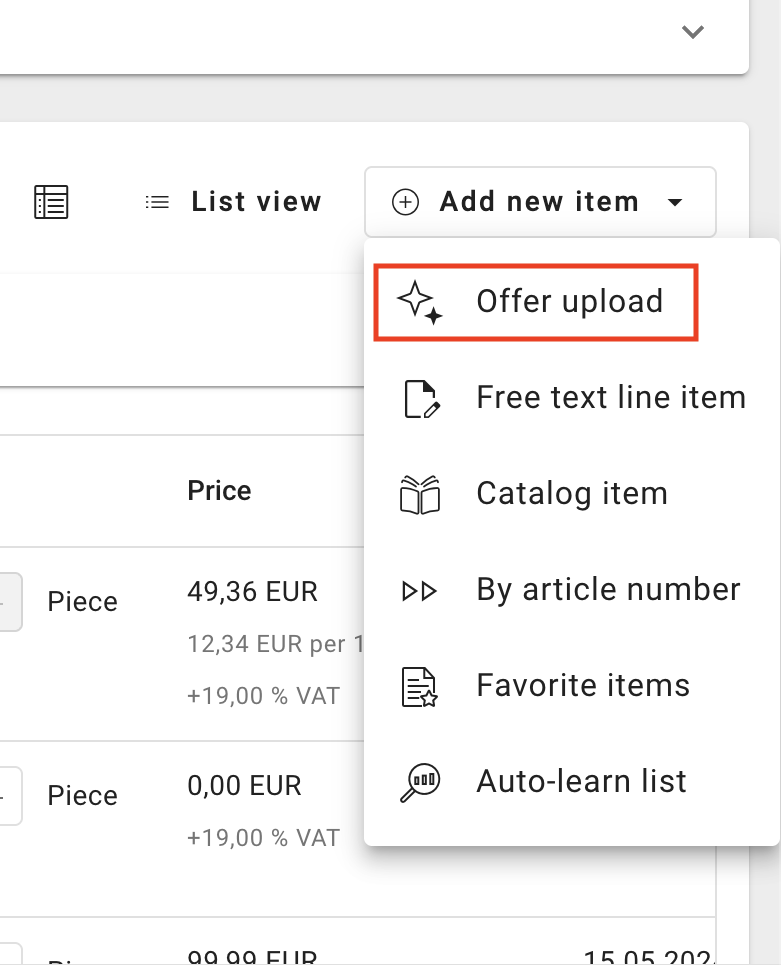
Task: Select Offer upload from the menu
Action: tap(569, 302)
